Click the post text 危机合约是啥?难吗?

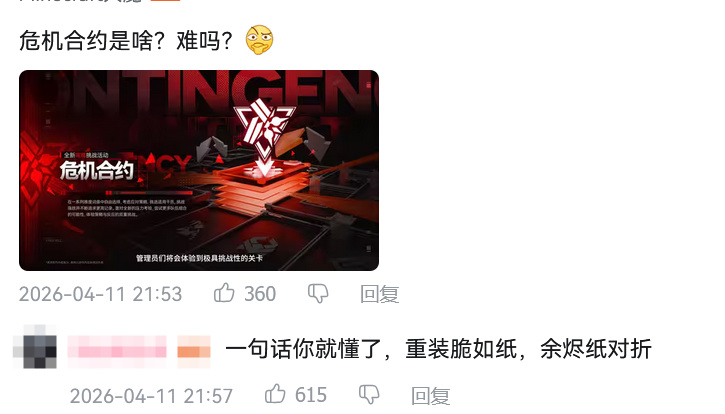pos(126,41)
